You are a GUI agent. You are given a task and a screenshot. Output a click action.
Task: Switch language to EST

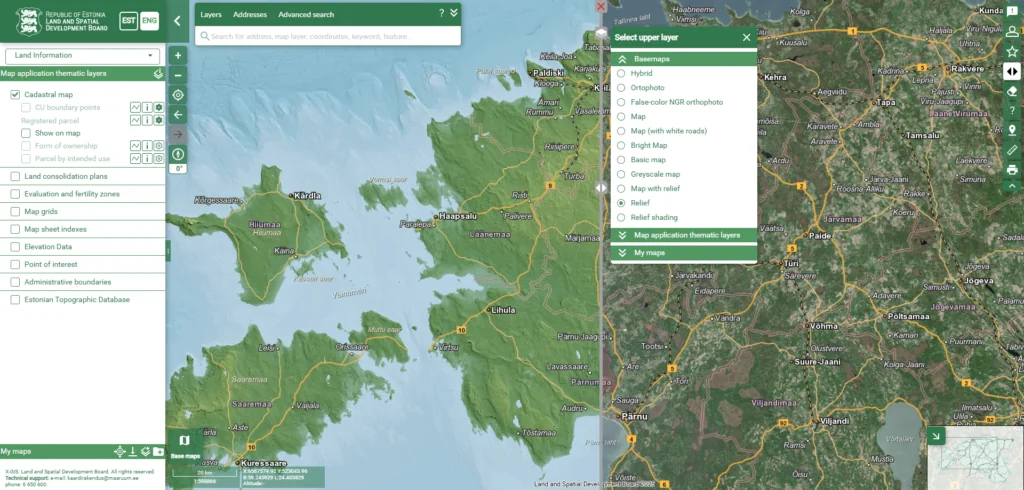128,20
